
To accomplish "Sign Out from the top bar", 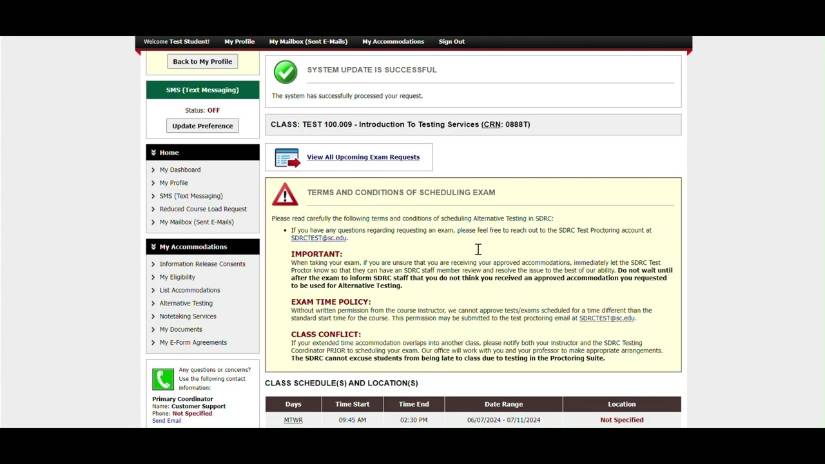I will pos(451,42).
